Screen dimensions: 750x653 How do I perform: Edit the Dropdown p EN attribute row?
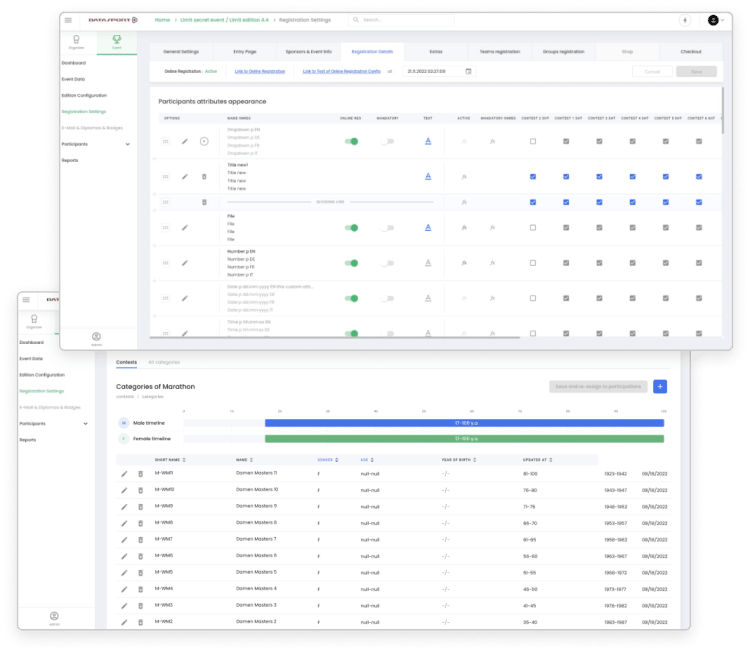tap(185, 142)
